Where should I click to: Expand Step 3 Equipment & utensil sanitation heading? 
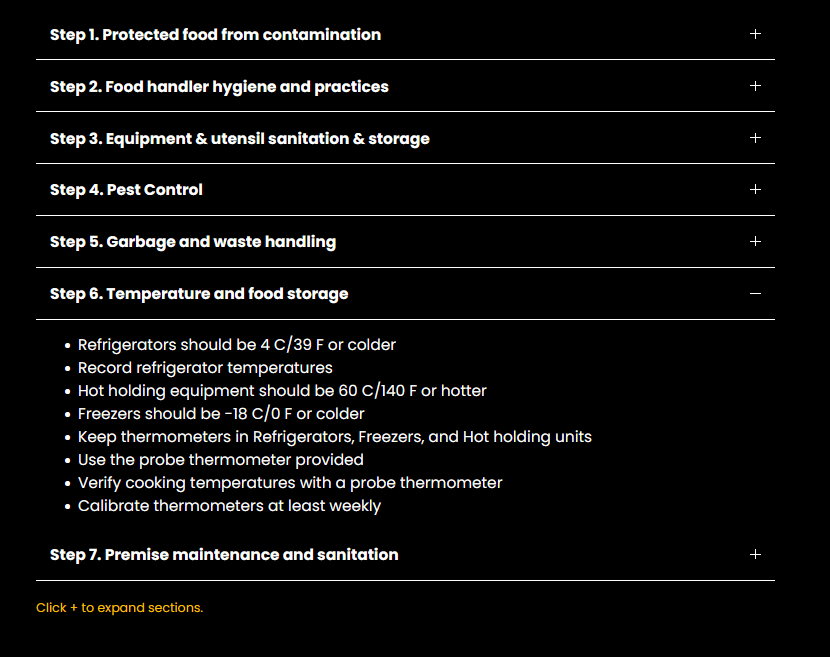239,139
